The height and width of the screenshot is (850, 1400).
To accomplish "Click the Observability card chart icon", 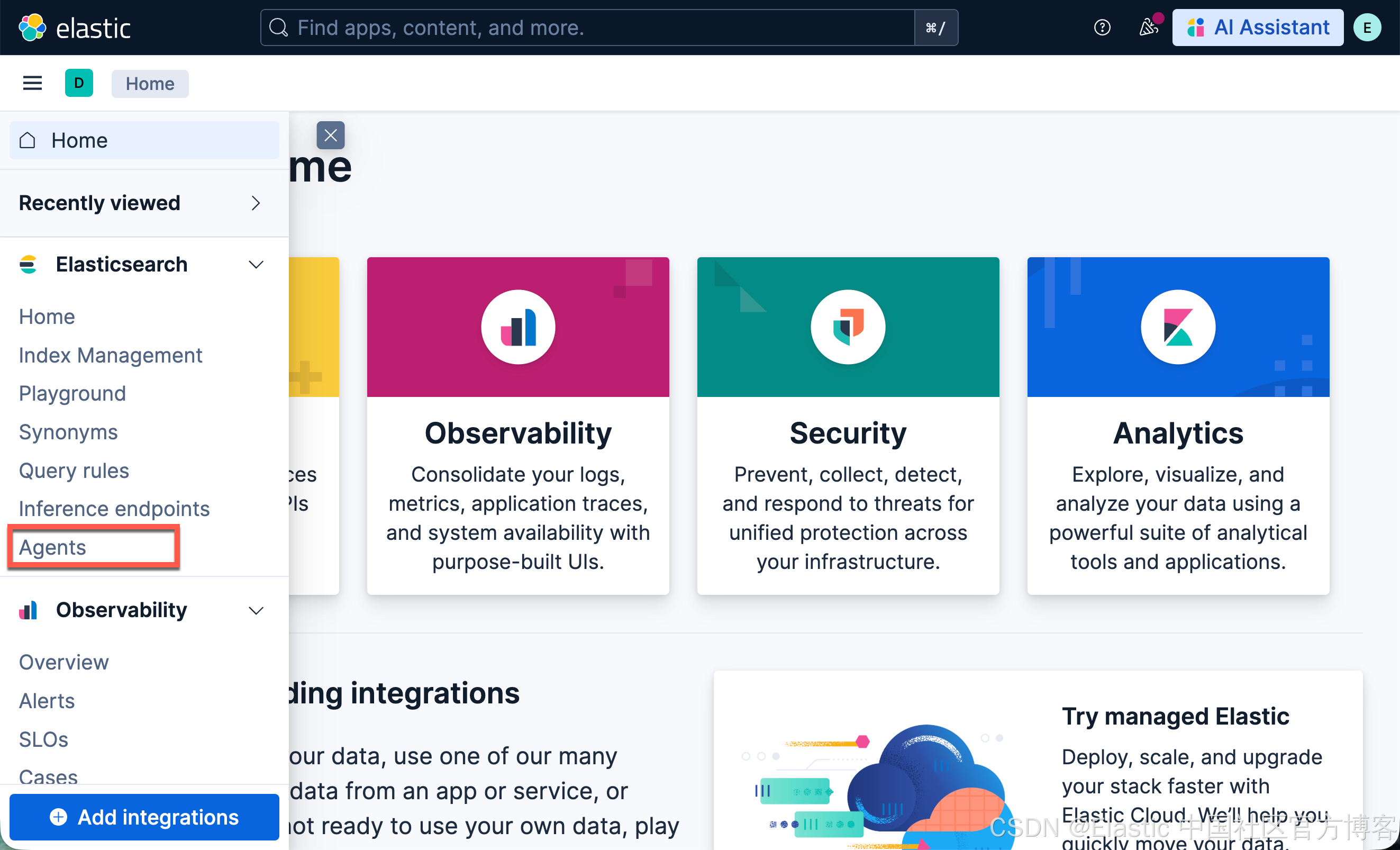I will (517, 327).
